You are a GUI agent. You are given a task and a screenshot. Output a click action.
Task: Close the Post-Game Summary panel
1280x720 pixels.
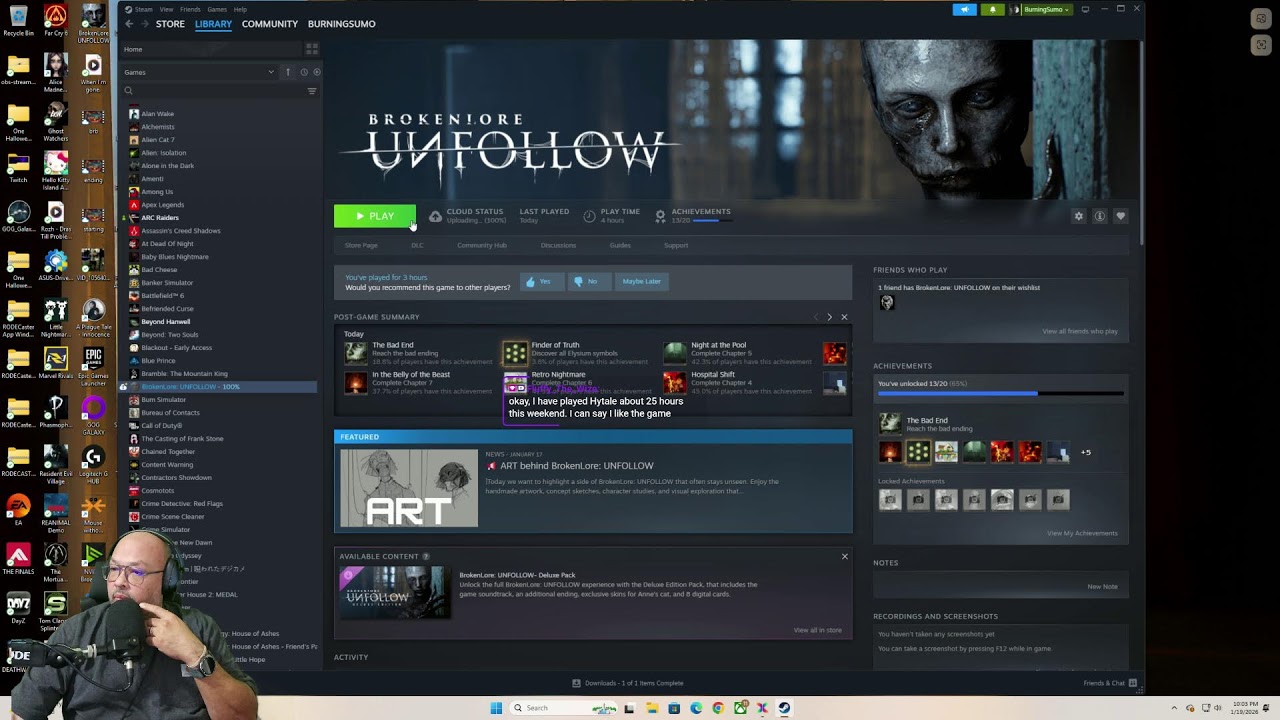(x=844, y=317)
